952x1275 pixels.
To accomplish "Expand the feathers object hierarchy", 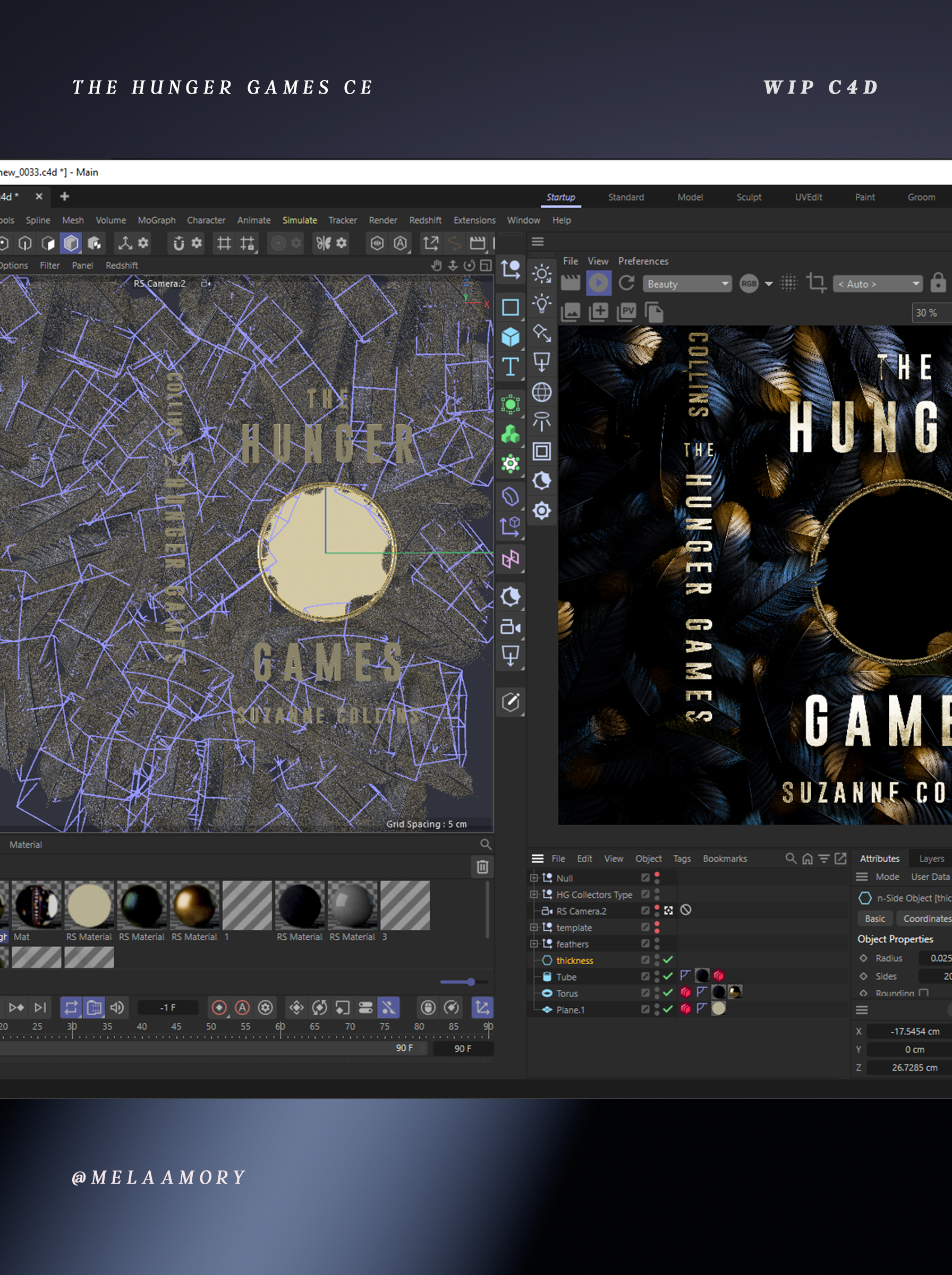I will pos(533,943).
